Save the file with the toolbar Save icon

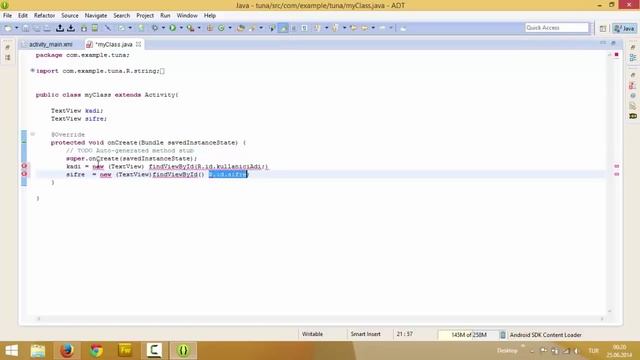click(26, 28)
